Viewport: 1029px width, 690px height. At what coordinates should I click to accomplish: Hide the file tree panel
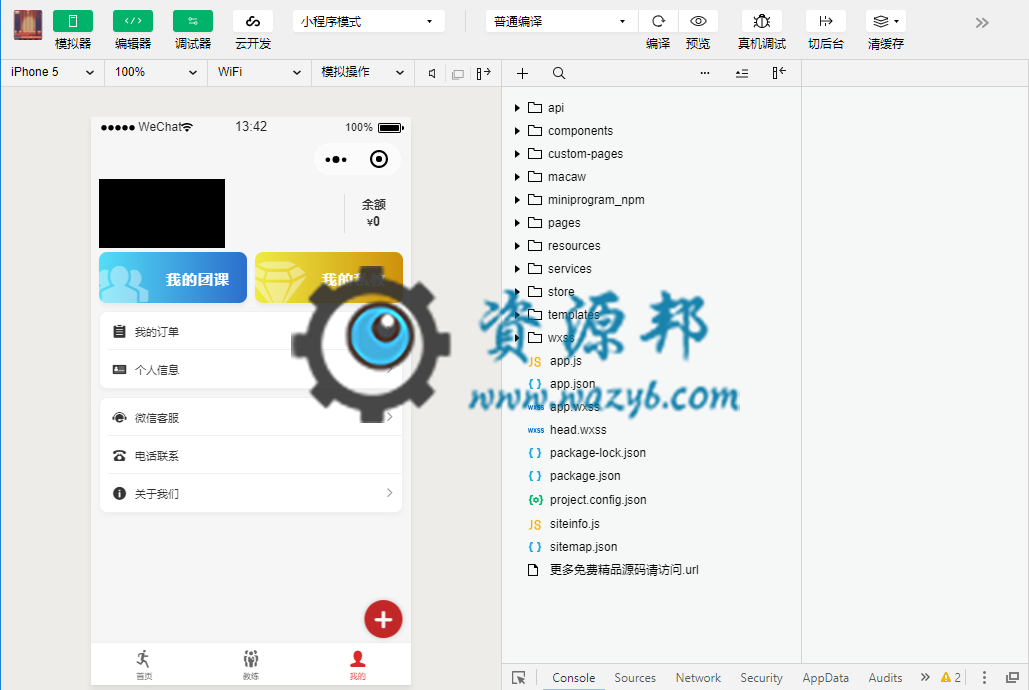click(x=779, y=73)
